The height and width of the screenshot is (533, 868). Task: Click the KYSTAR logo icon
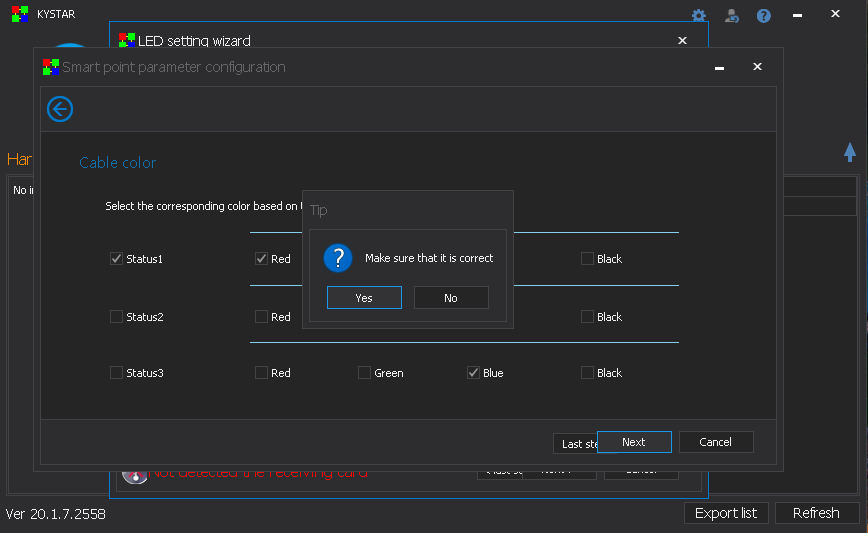click(19, 14)
